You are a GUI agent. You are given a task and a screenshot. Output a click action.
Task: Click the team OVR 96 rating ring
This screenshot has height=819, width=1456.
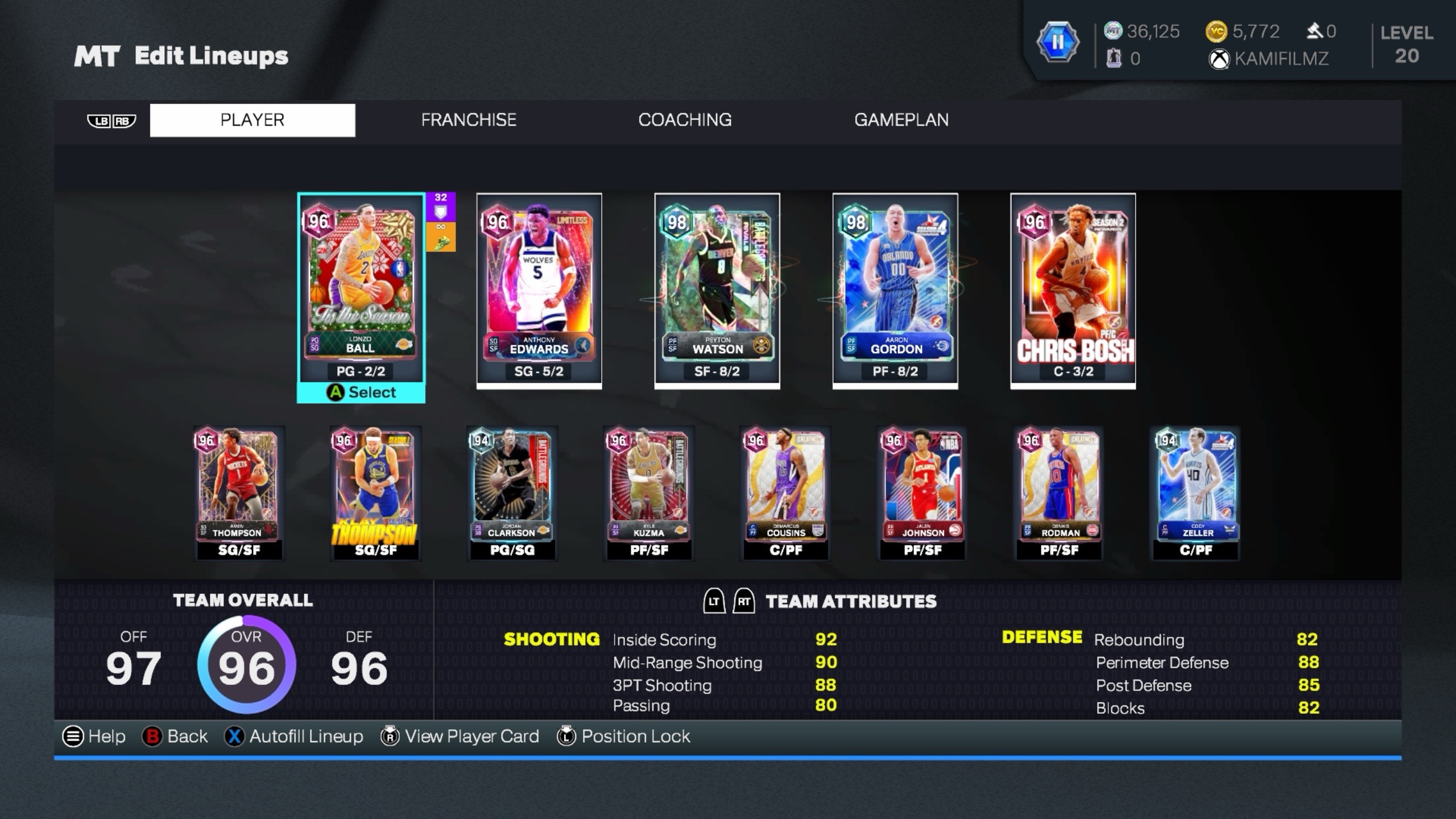(x=246, y=664)
